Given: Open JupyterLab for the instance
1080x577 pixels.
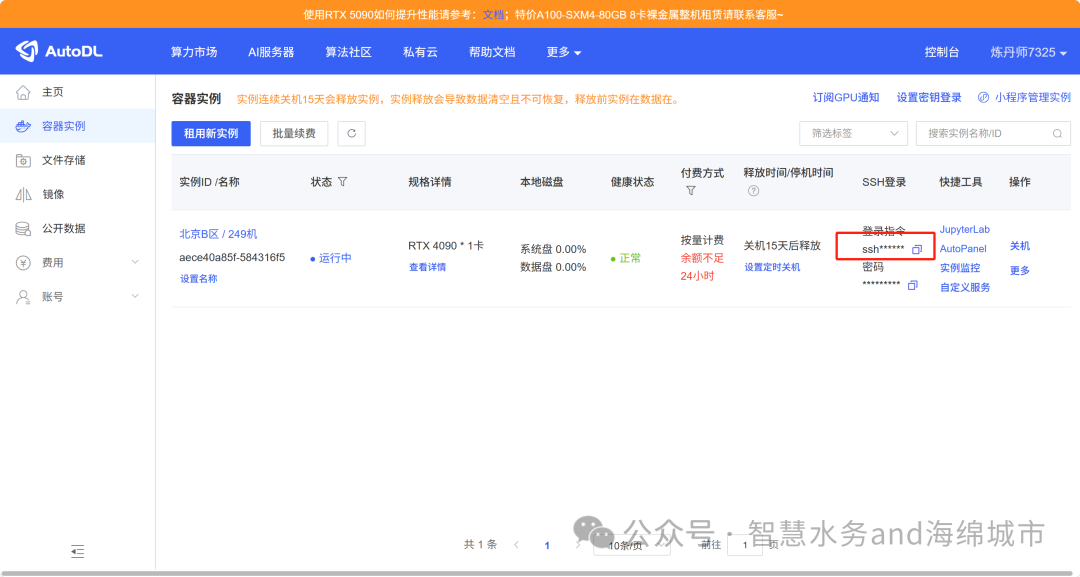Looking at the screenshot, I should click(x=964, y=229).
